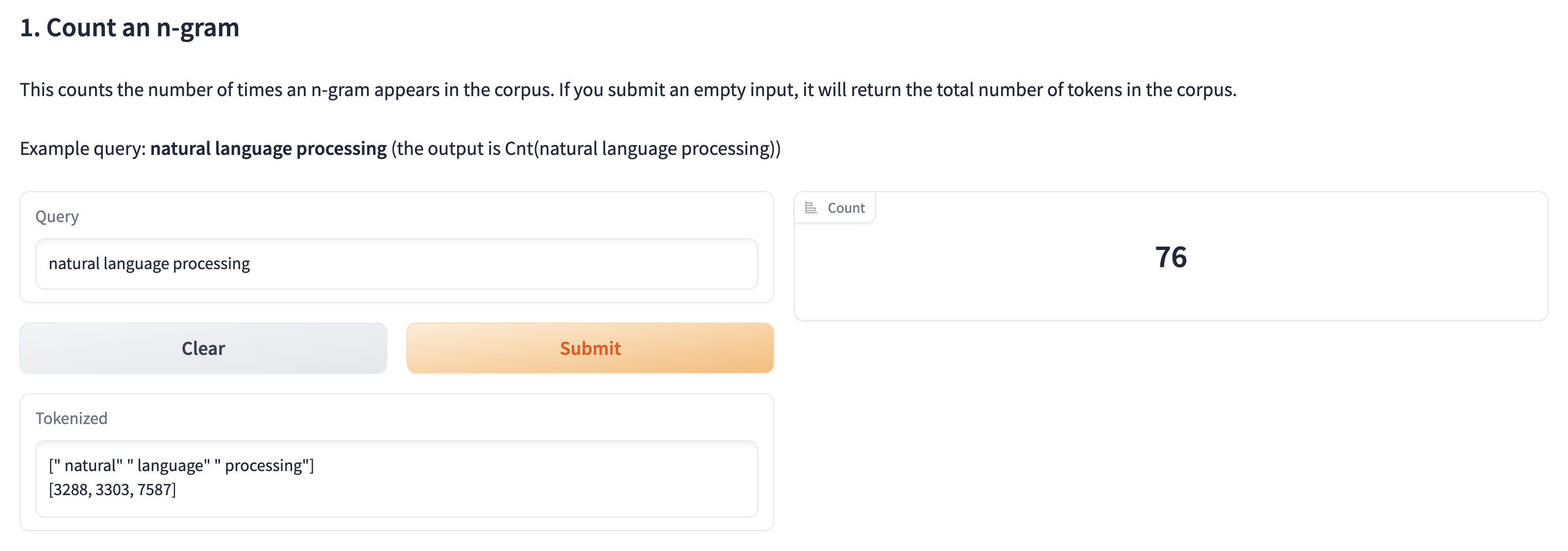Image resolution: width=1568 pixels, height=551 pixels.
Task: Select the count result number 76
Action: click(x=1170, y=257)
